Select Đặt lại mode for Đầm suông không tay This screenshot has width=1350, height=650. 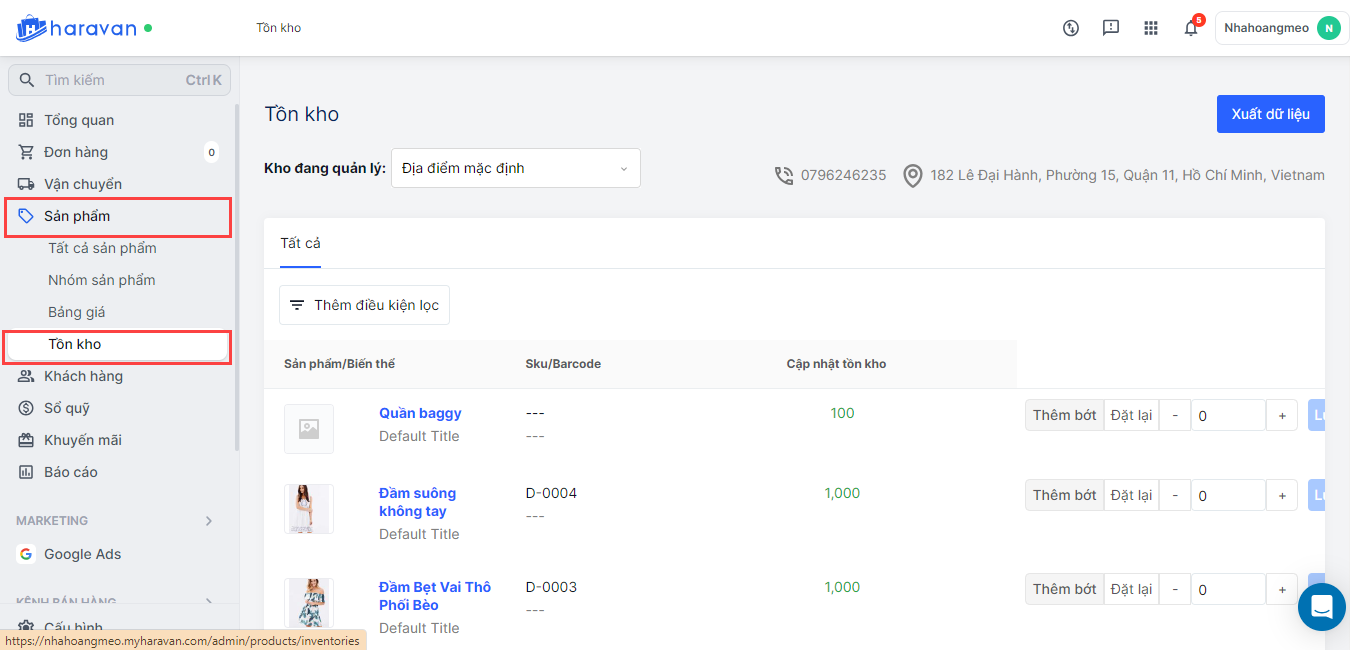pos(1131,495)
